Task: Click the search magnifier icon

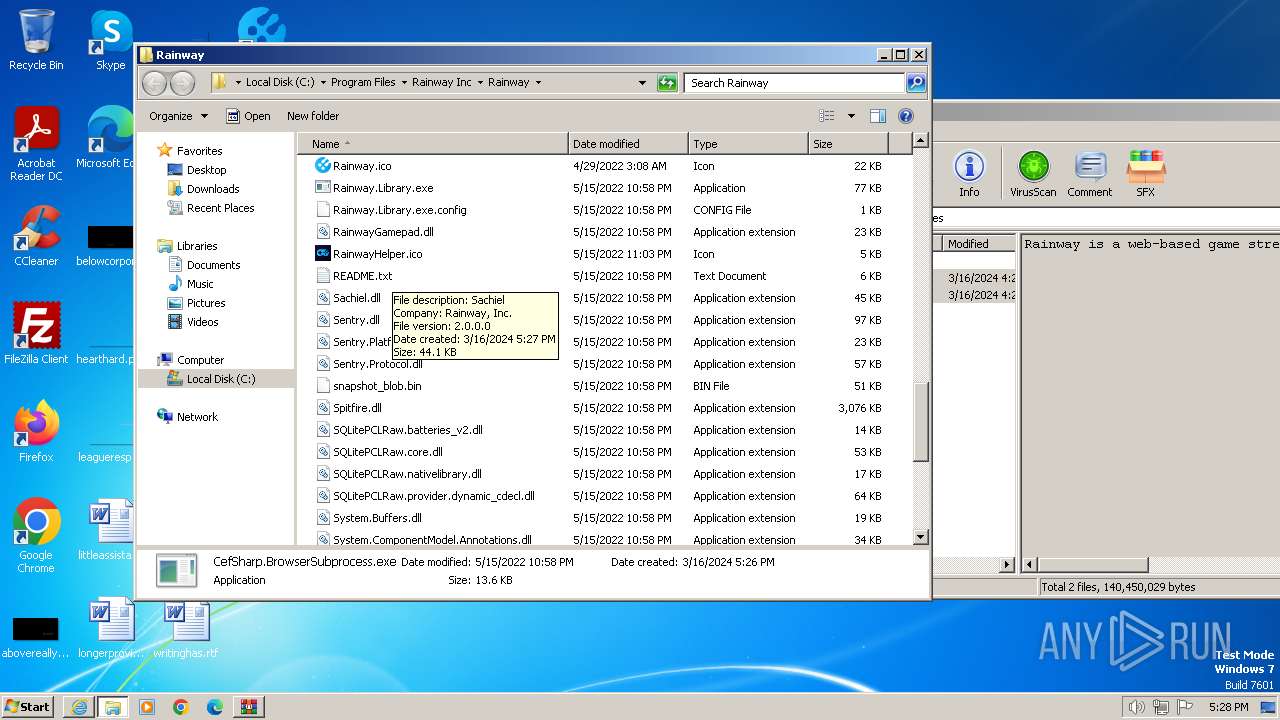Action: pyautogui.click(x=915, y=83)
